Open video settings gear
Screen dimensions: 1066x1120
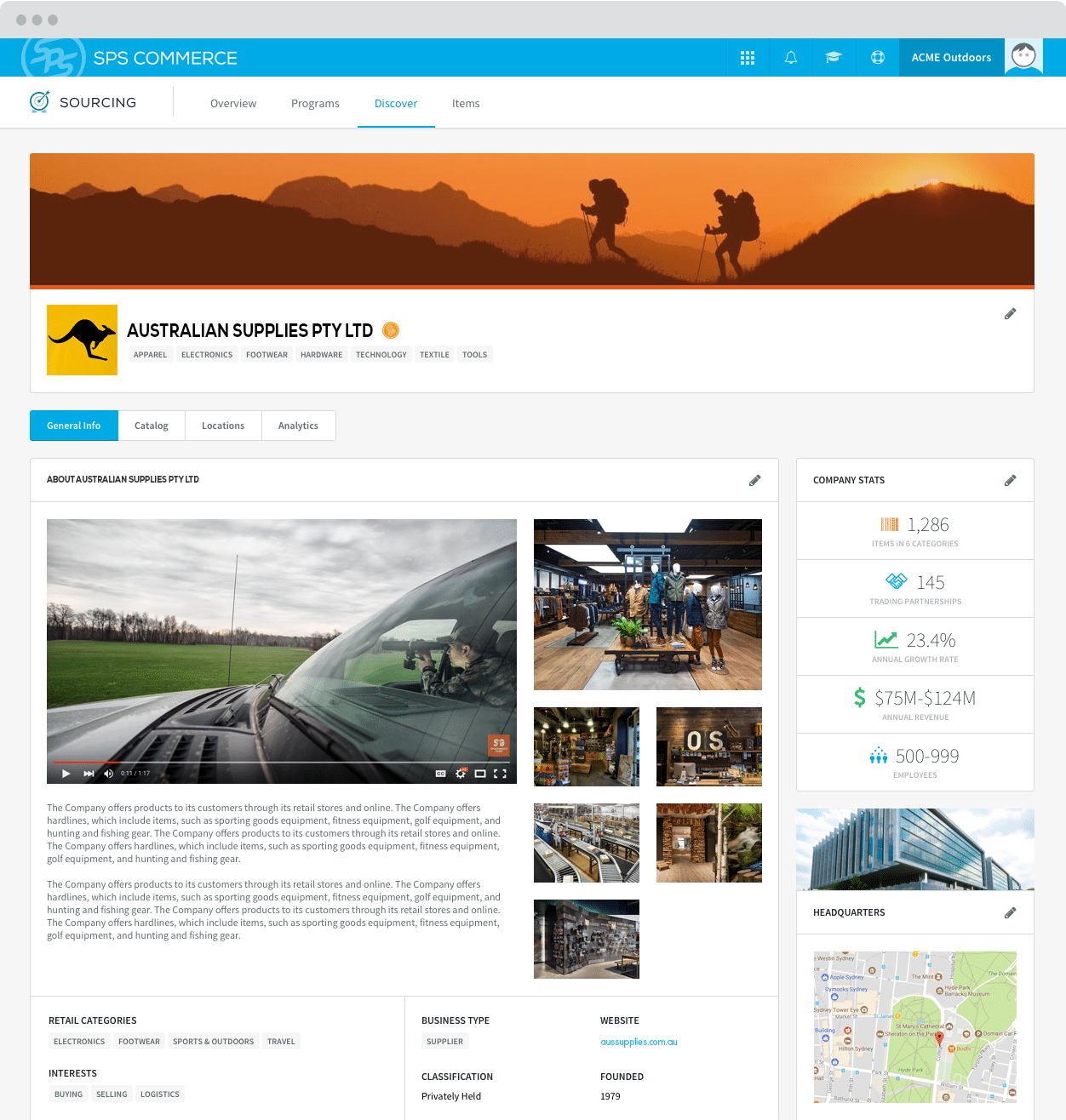pyautogui.click(x=461, y=774)
